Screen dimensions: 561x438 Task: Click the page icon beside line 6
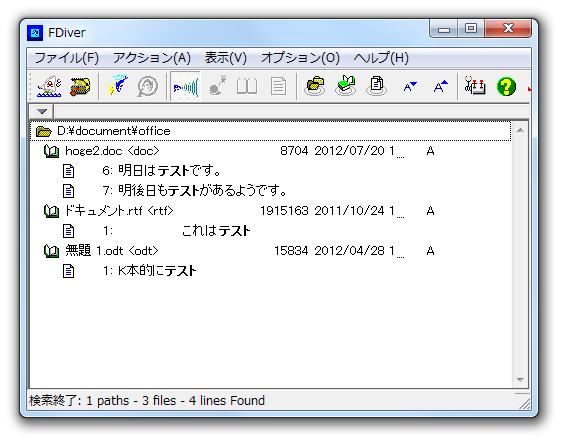(68, 171)
